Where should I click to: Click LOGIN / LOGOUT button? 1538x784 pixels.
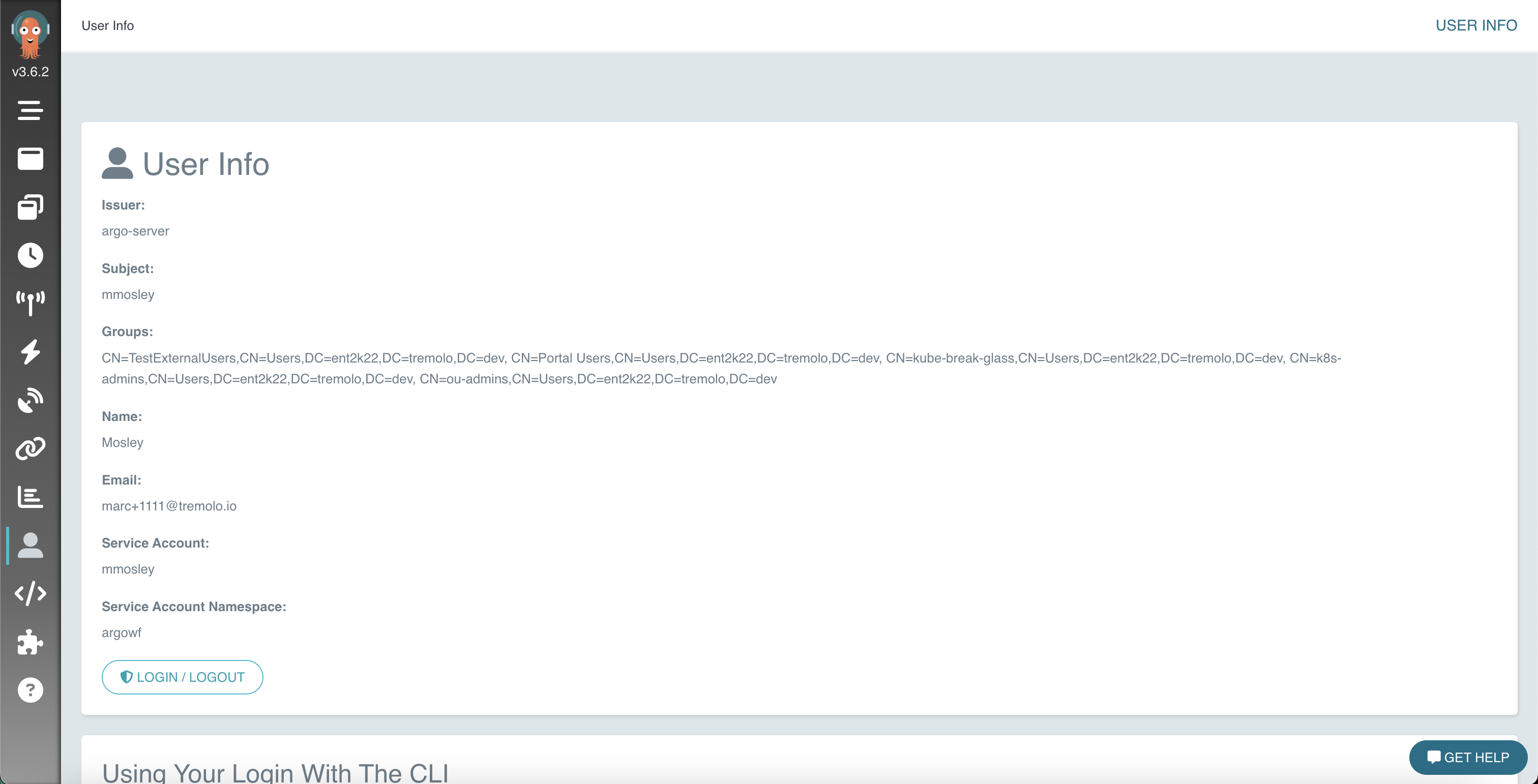[x=183, y=677]
